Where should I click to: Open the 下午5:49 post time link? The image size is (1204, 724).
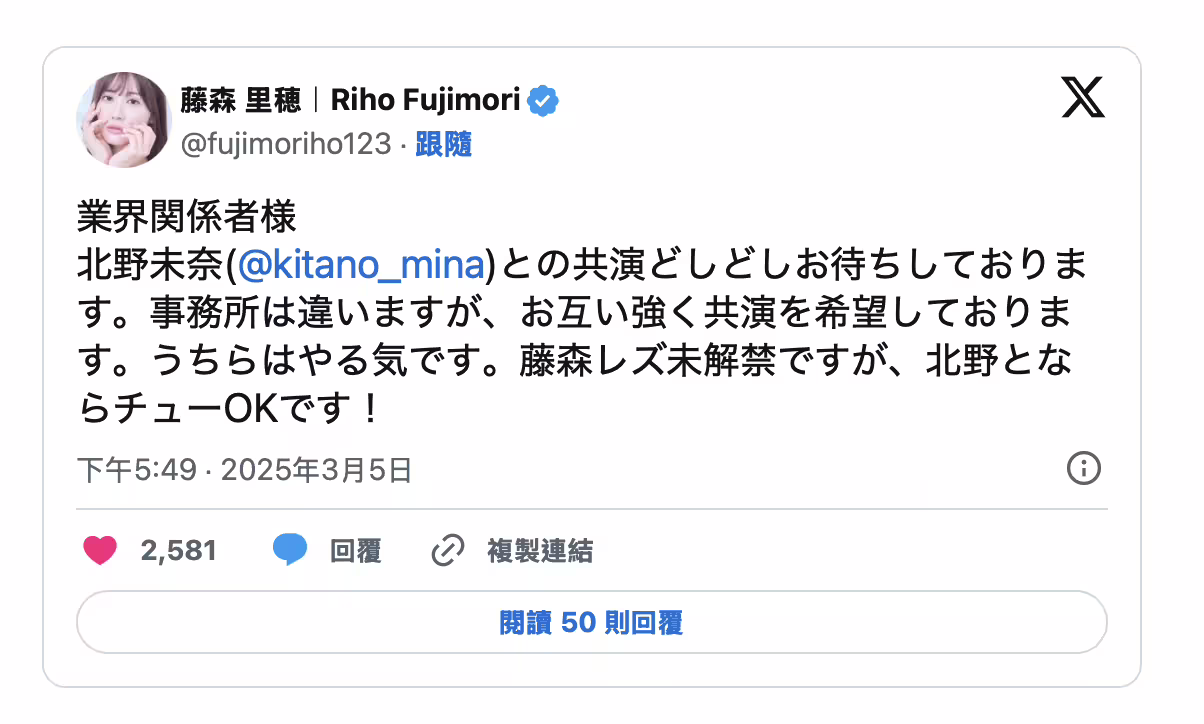[136, 470]
